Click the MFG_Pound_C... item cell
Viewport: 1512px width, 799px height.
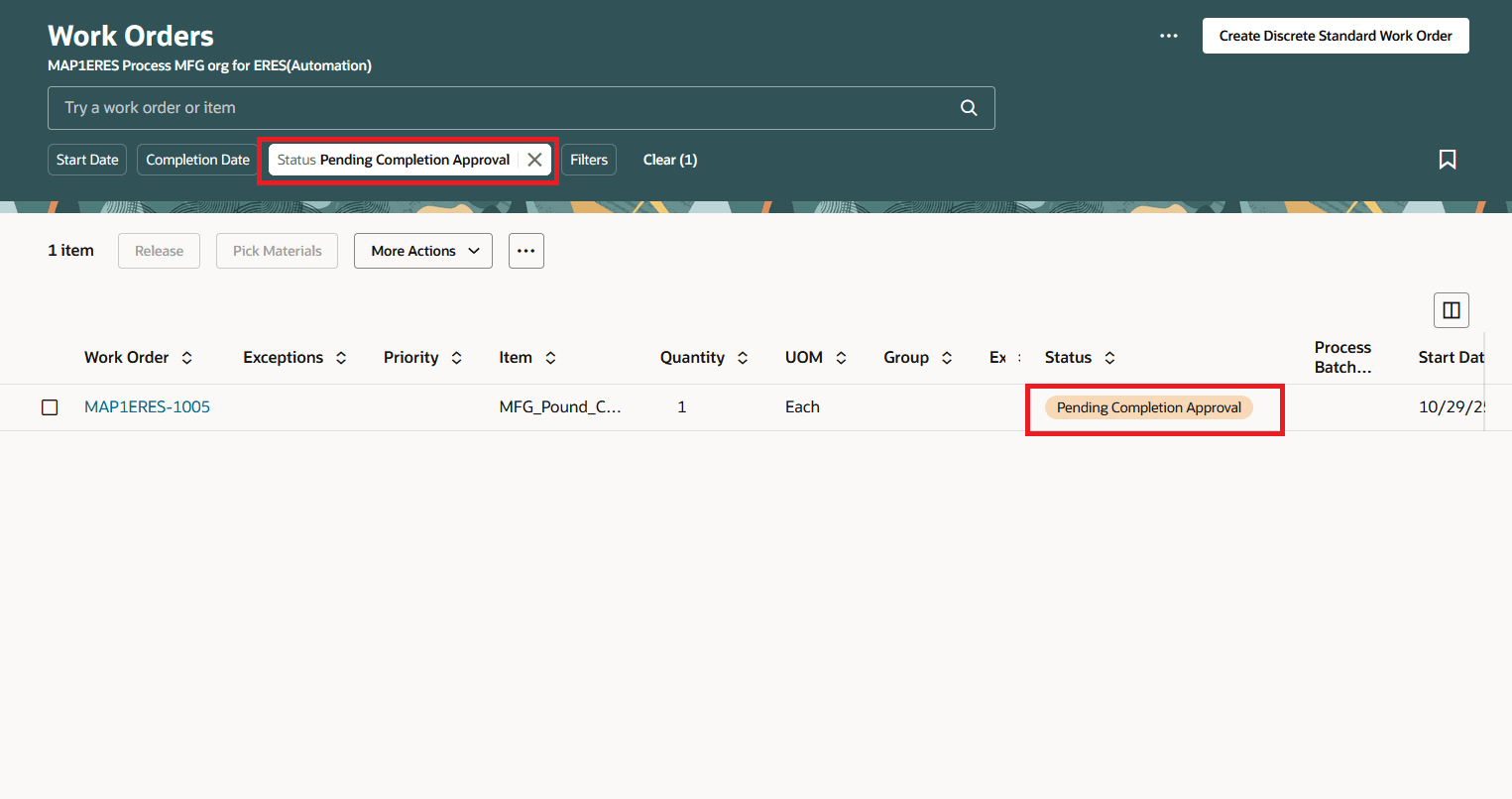pos(560,407)
